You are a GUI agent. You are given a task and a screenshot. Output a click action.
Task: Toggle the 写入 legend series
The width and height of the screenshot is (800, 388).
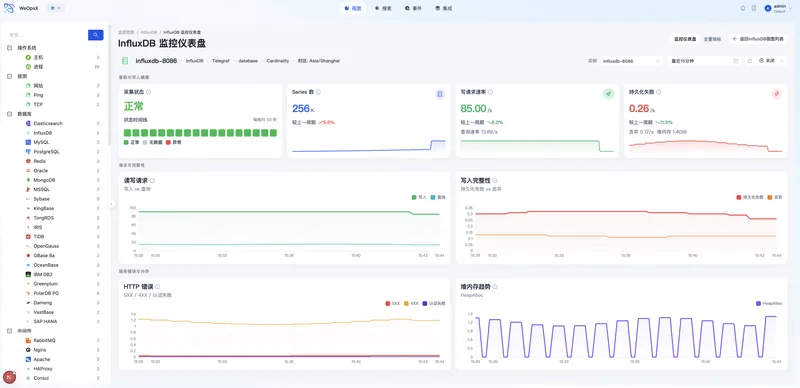[419, 197]
